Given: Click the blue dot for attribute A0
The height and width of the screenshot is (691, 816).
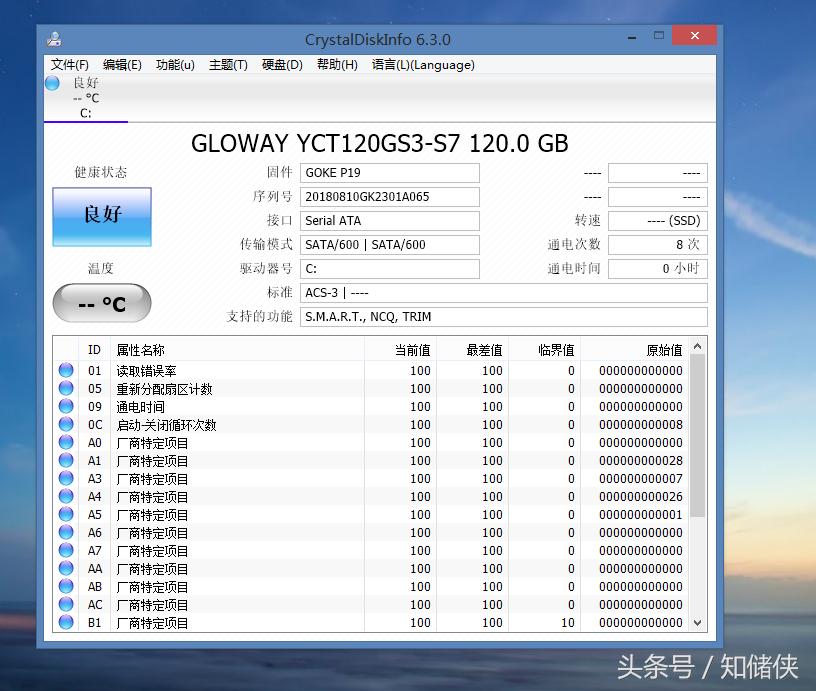Looking at the screenshot, I should (x=65, y=443).
